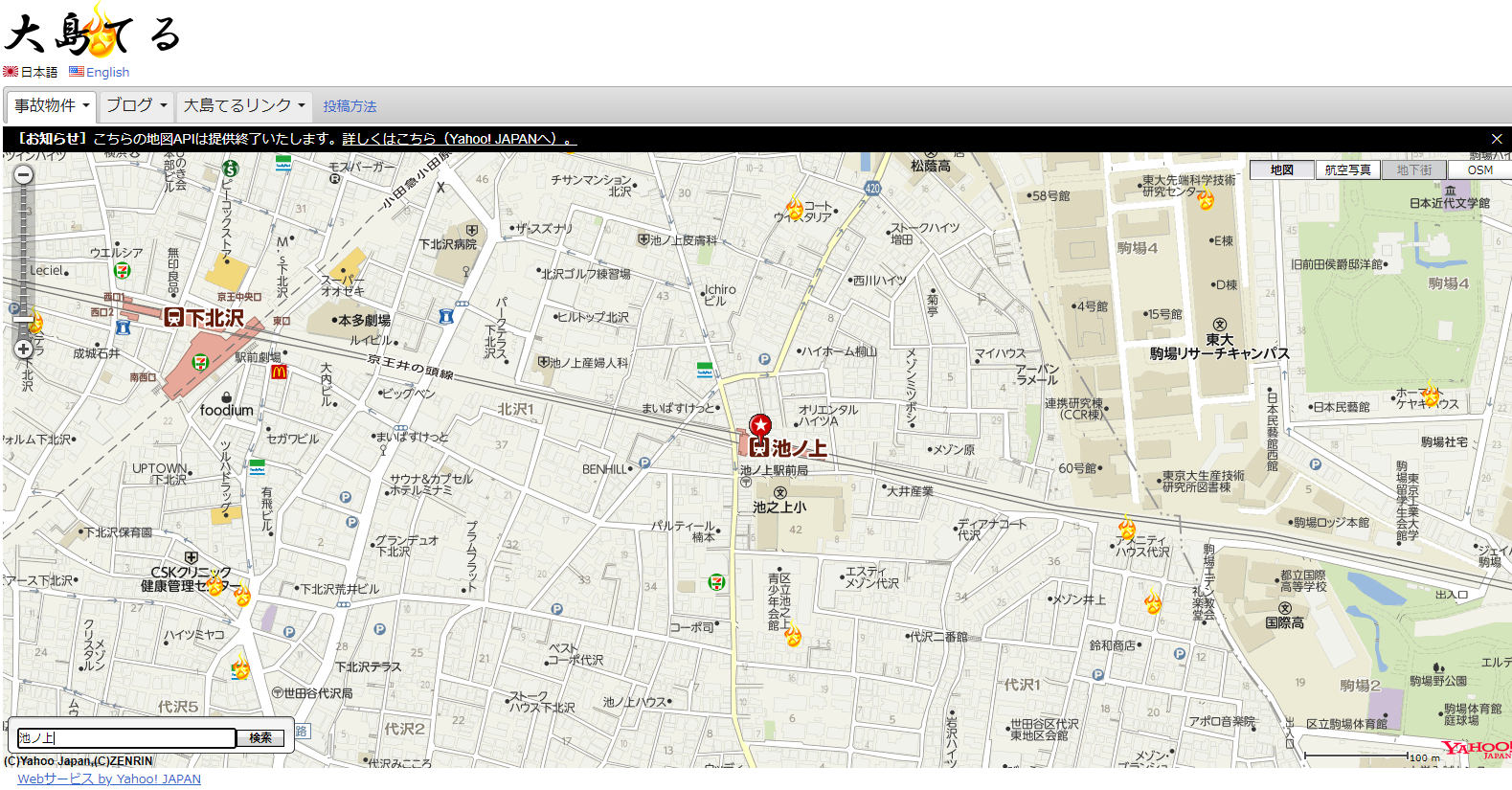Click the 東大駒場リサーチキャンパス label

[1220, 347]
